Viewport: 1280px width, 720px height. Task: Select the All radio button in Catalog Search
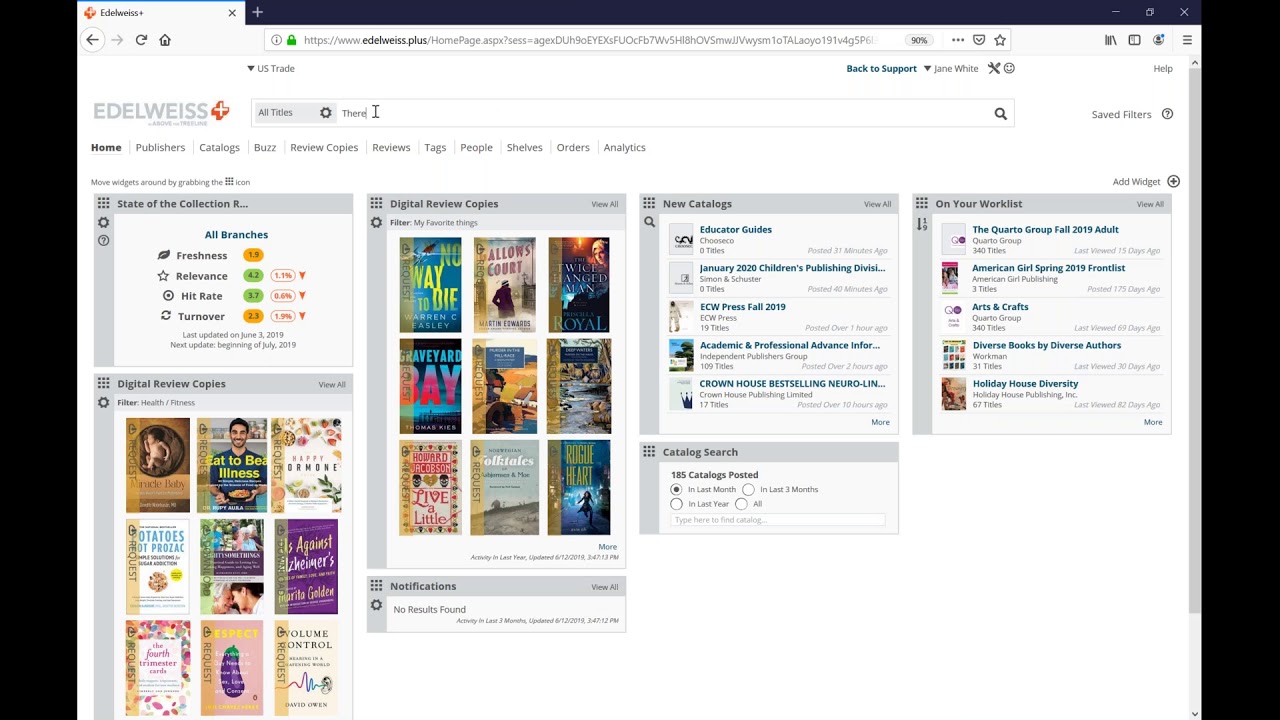(x=741, y=504)
